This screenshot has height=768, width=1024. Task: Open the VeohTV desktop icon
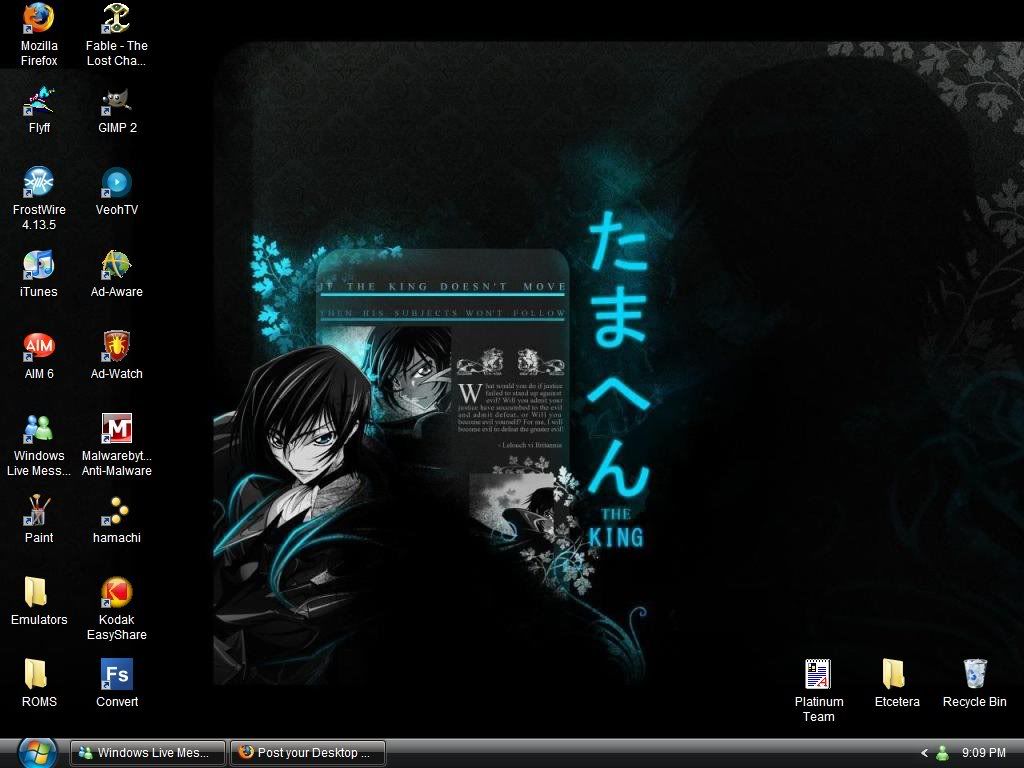point(117,184)
